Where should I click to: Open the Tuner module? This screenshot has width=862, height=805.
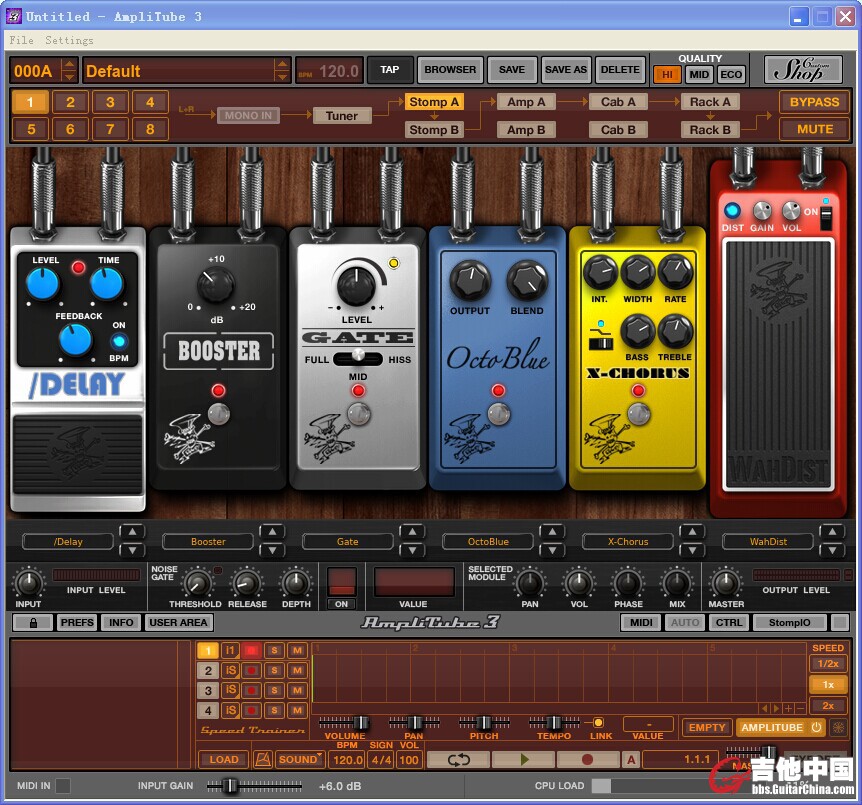click(341, 116)
